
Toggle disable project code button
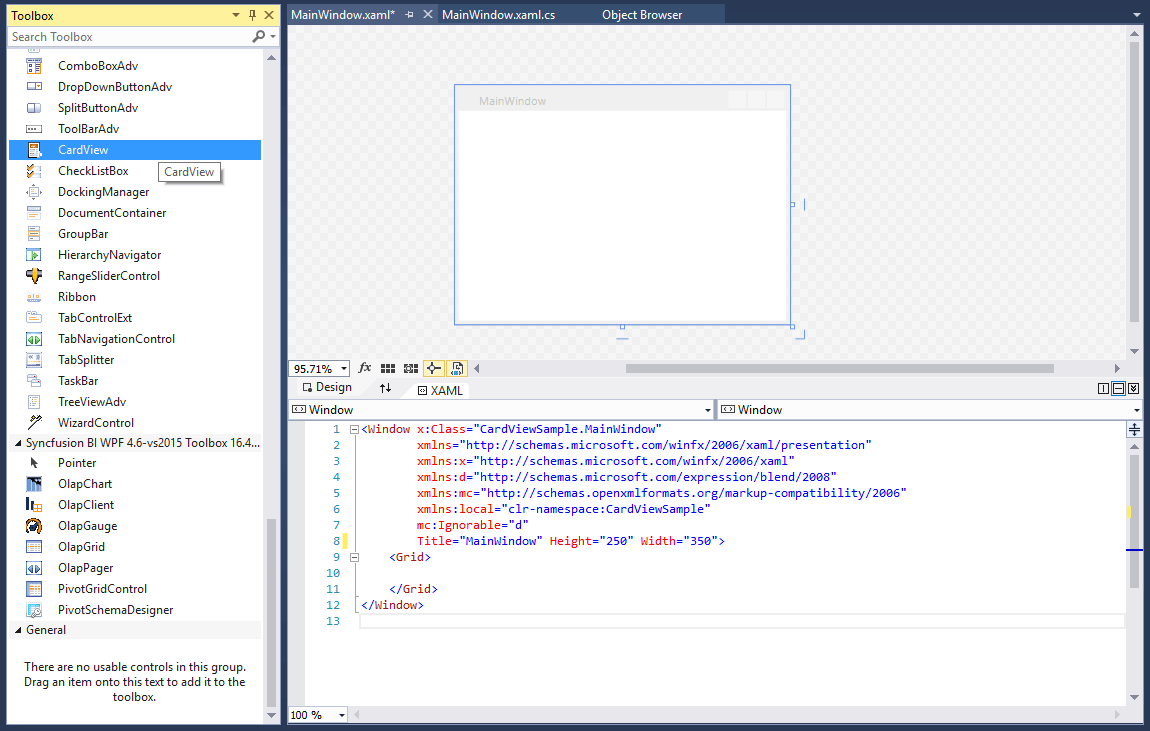(x=457, y=368)
